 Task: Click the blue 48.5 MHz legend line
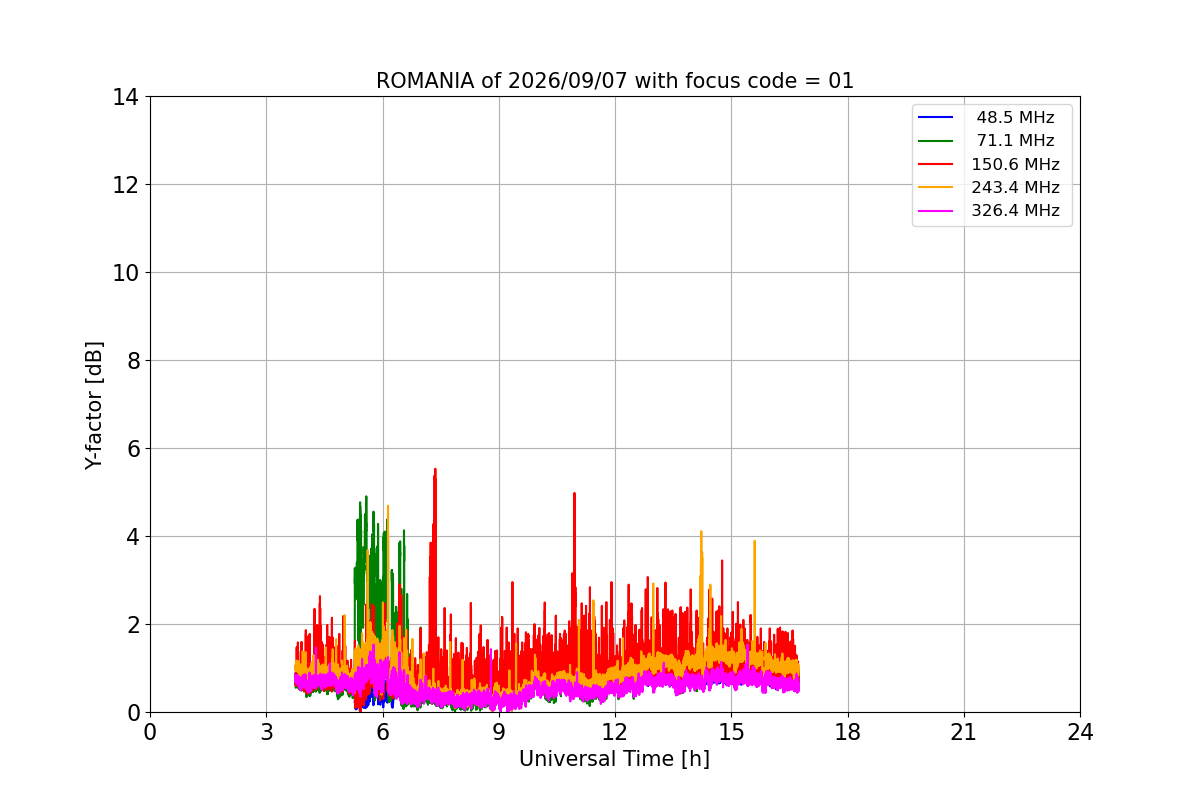coord(936,118)
